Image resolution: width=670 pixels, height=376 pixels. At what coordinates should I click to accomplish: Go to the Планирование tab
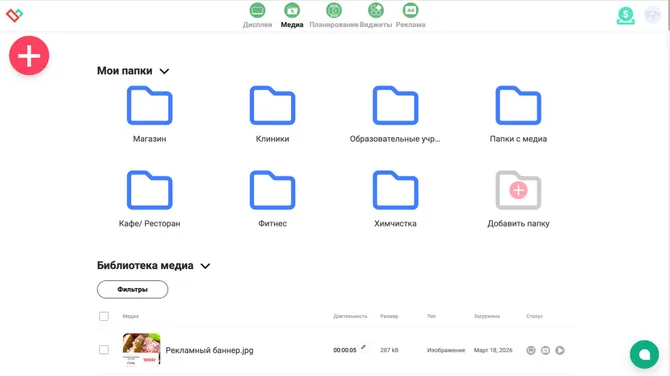coord(334,15)
